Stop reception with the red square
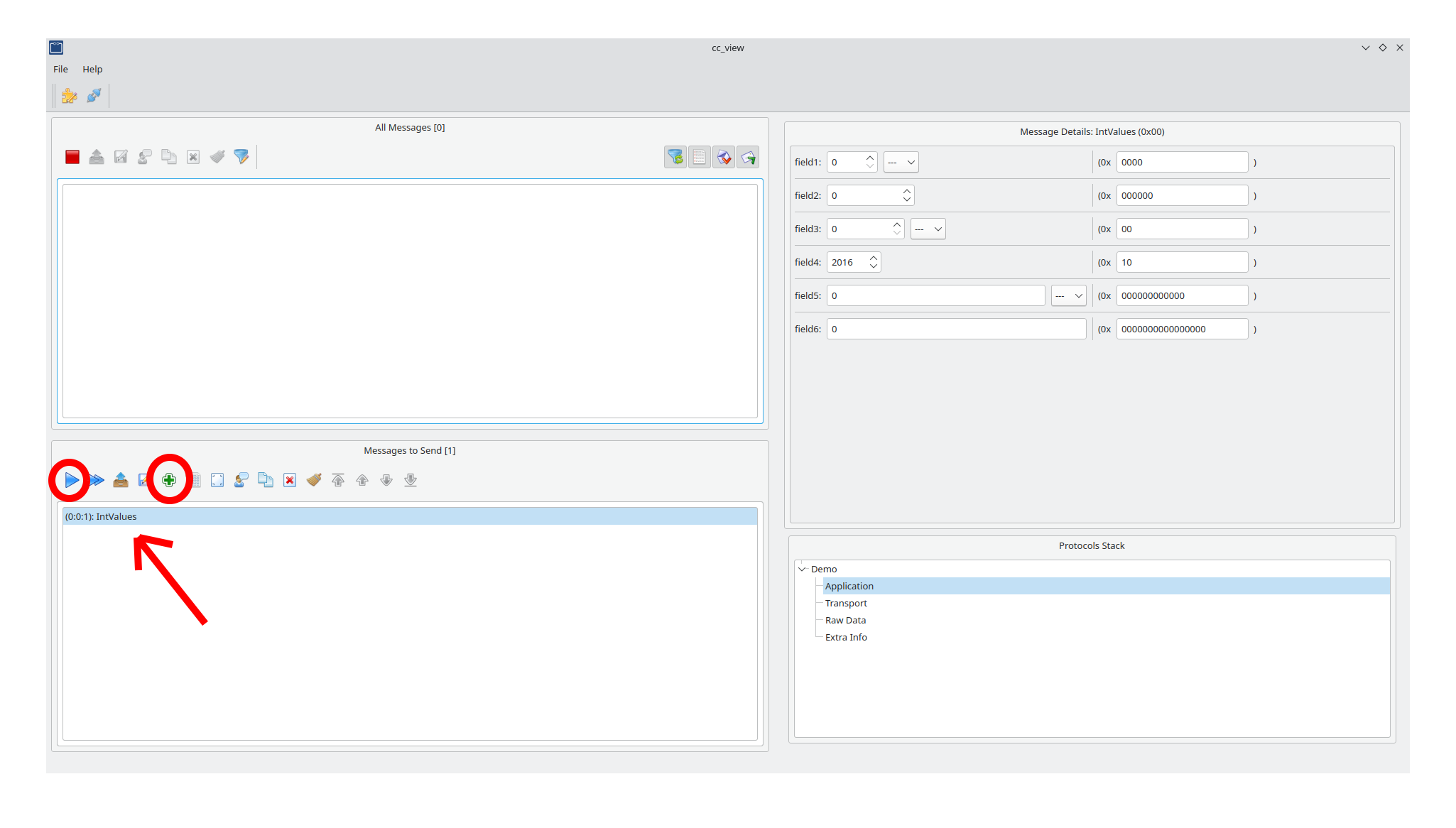 click(72, 157)
